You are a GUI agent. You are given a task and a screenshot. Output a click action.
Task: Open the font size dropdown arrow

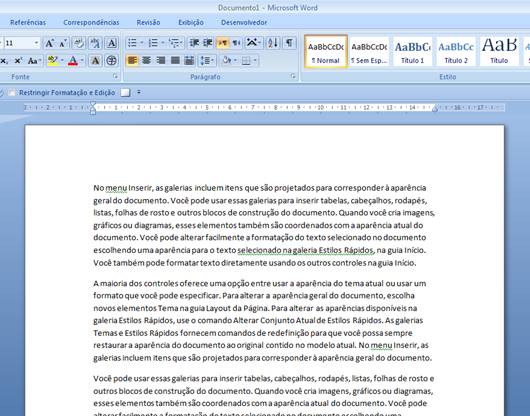click(36, 43)
